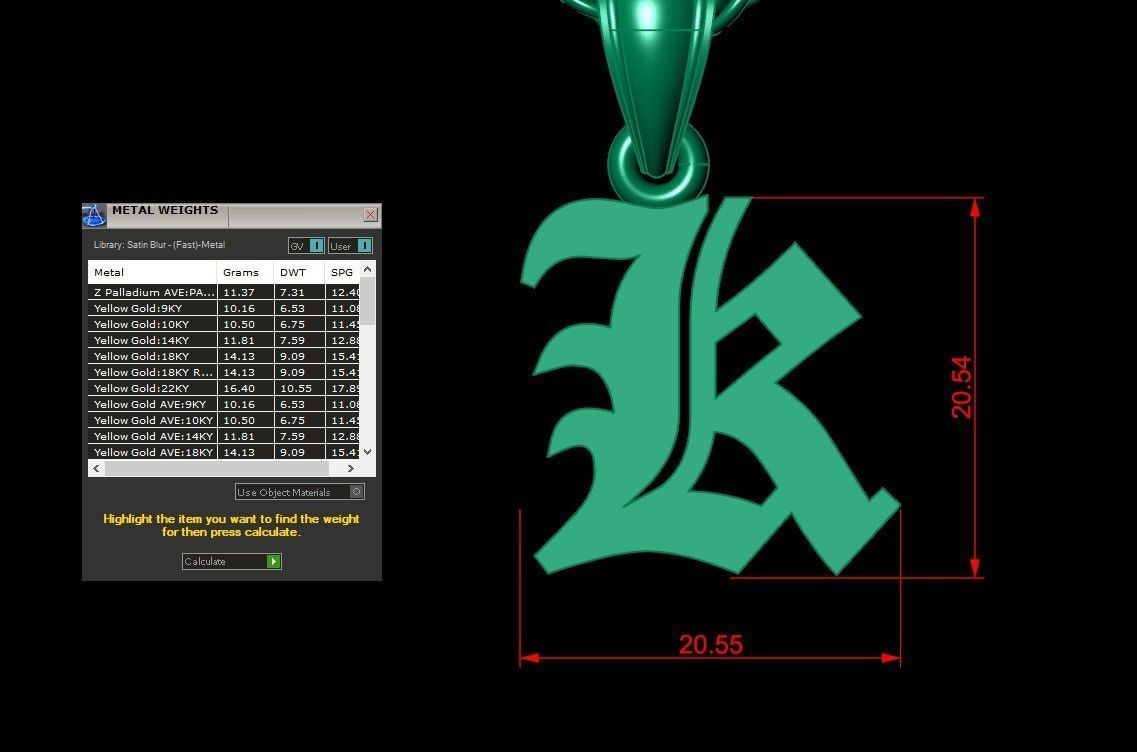Close the Metal Weights panel

(371, 215)
